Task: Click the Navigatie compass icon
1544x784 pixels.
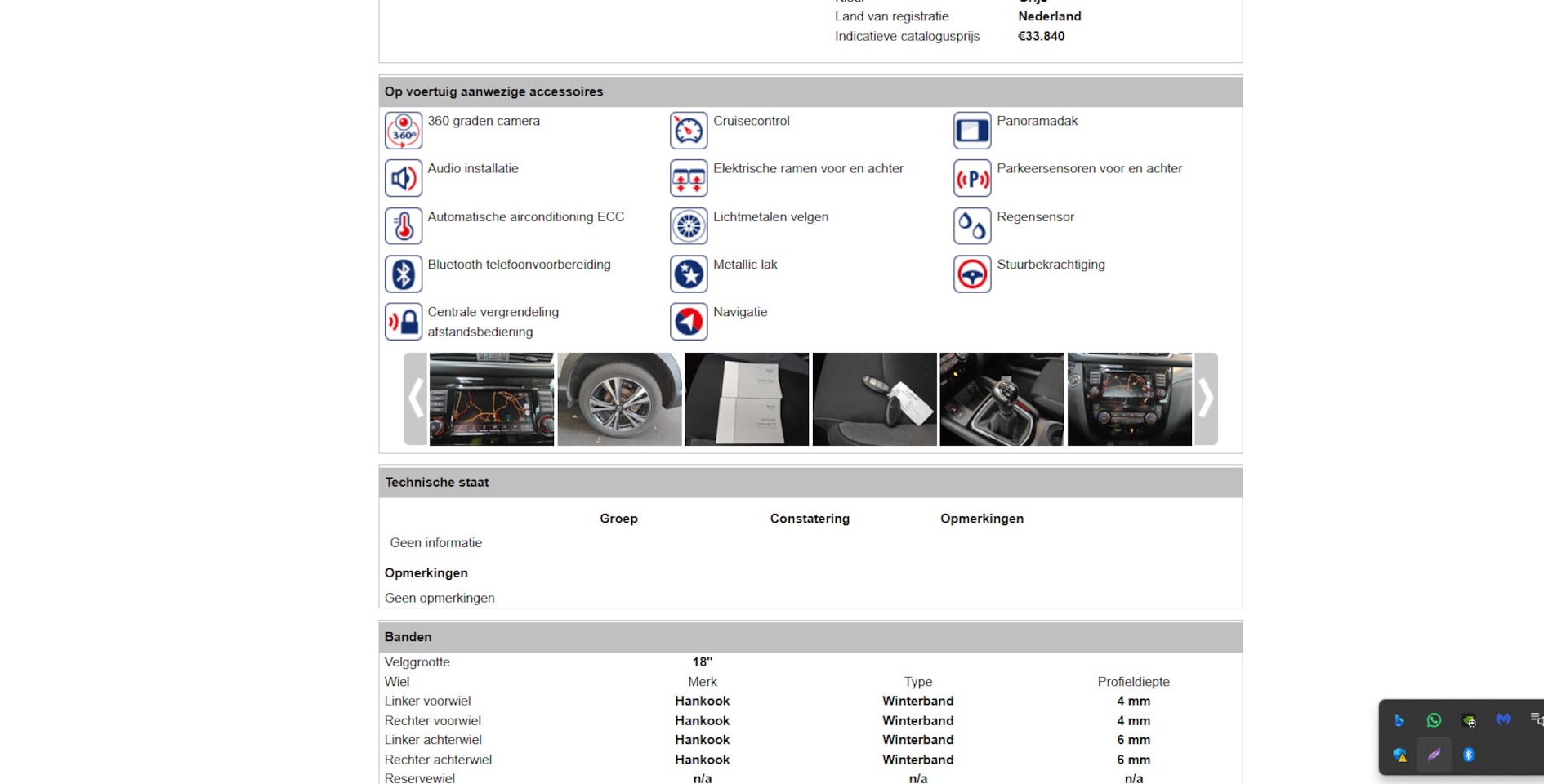Action: point(688,322)
